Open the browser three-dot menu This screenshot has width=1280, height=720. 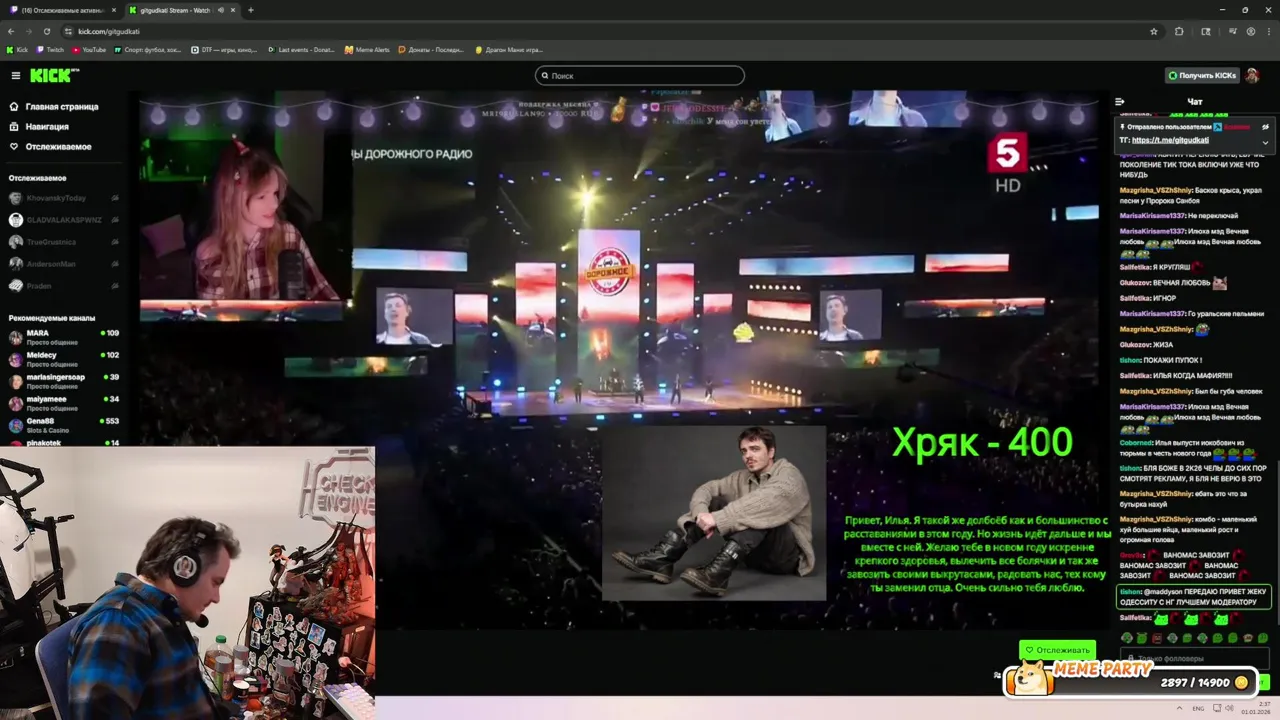tap(1268, 31)
